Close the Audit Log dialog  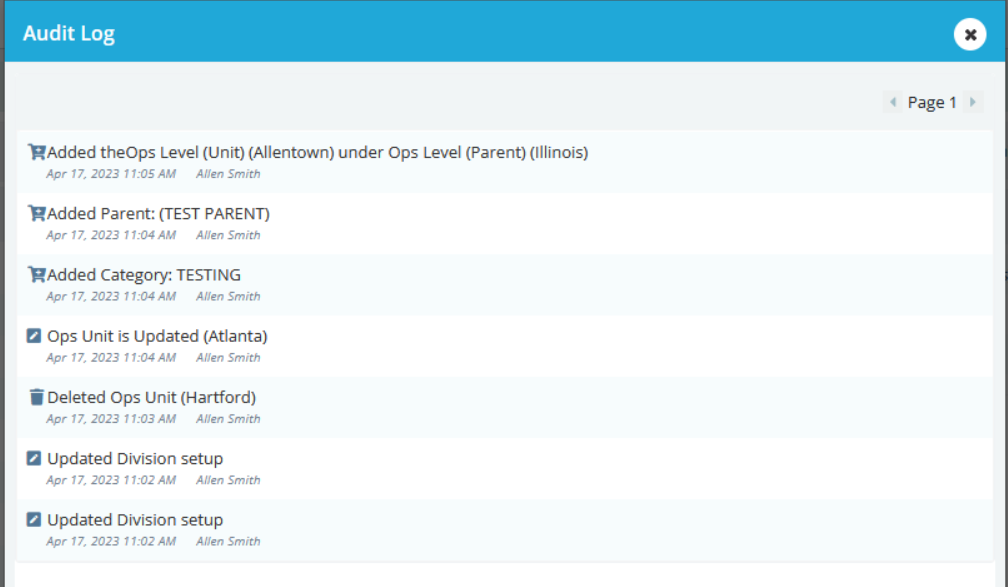(x=969, y=34)
